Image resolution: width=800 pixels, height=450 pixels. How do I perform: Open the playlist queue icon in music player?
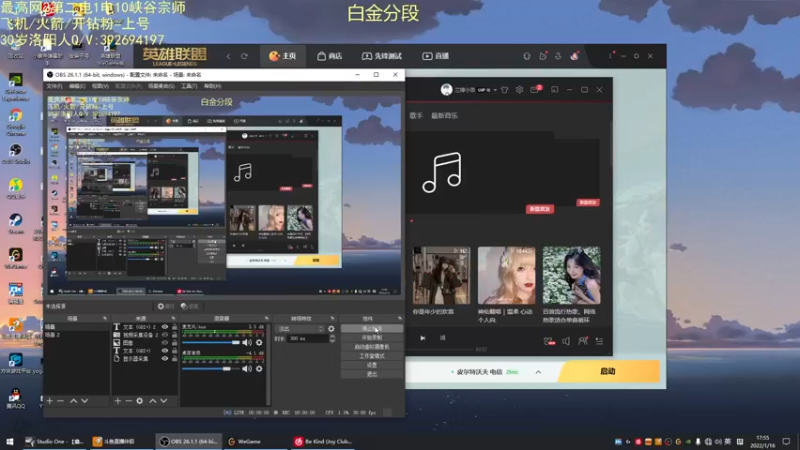click(x=599, y=341)
